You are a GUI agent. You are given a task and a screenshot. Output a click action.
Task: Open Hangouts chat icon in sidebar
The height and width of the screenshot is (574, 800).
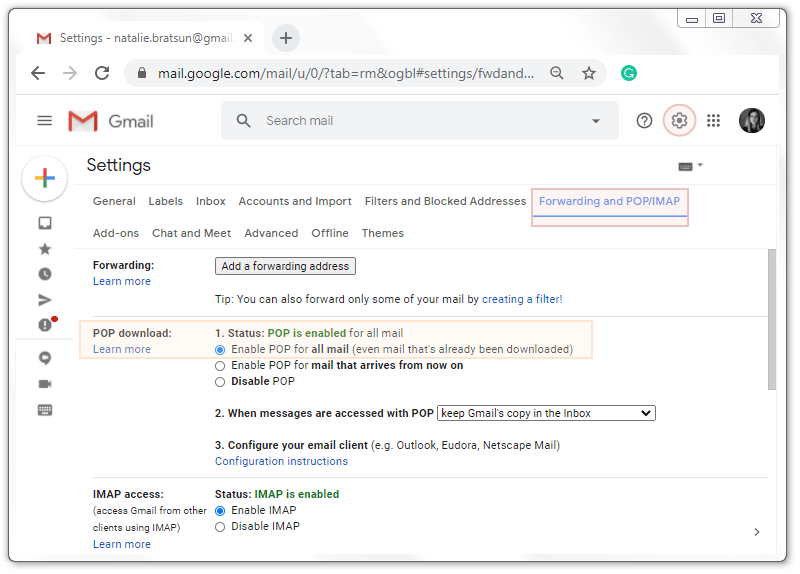click(45, 359)
